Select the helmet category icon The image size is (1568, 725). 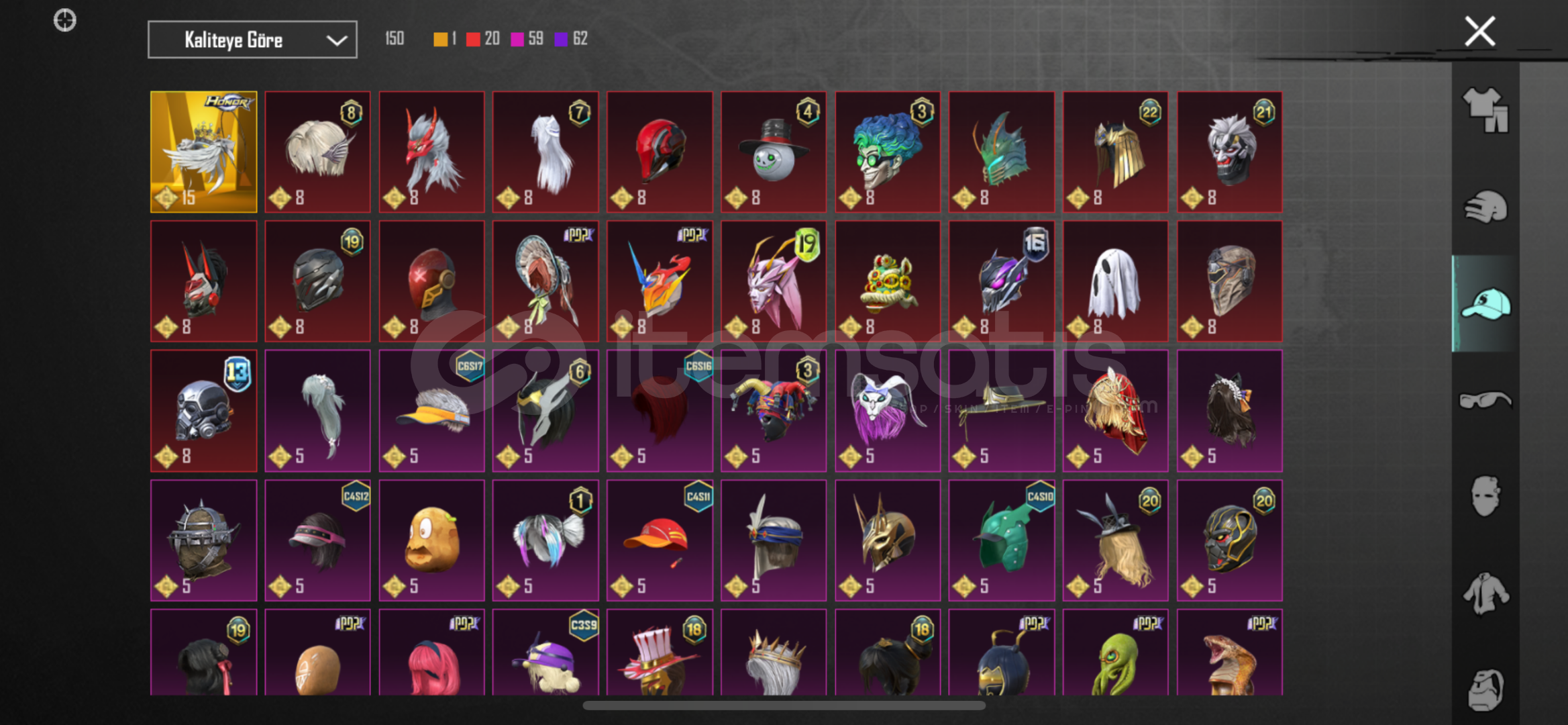point(1485,207)
